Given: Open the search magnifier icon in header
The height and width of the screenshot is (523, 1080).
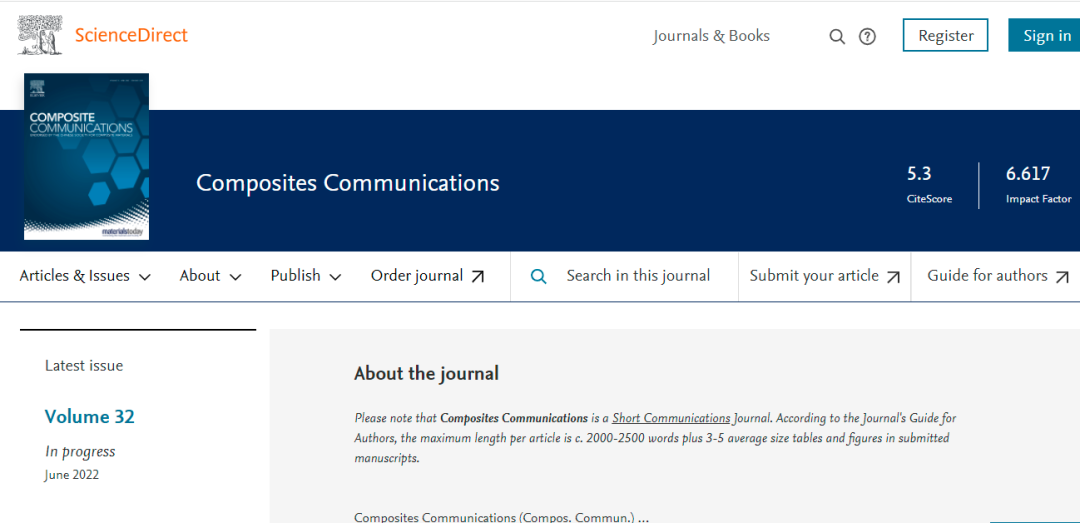Looking at the screenshot, I should [837, 37].
